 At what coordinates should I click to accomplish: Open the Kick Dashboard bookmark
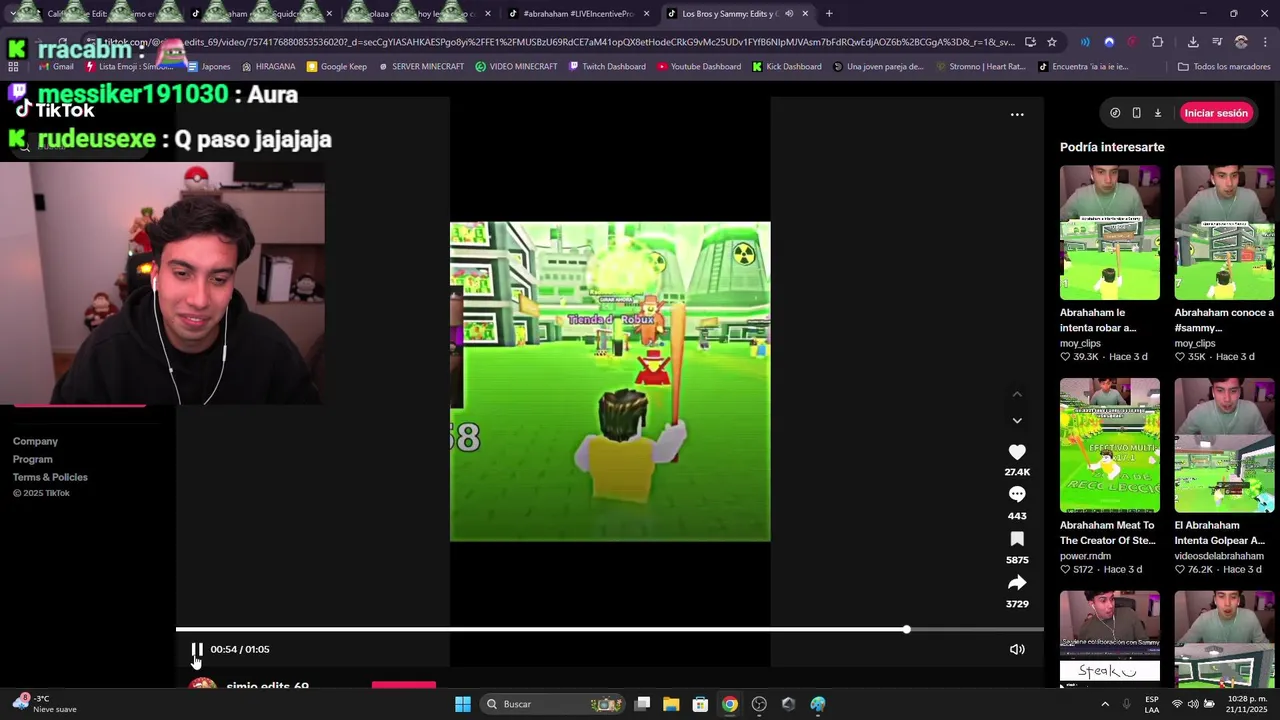click(x=787, y=67)
